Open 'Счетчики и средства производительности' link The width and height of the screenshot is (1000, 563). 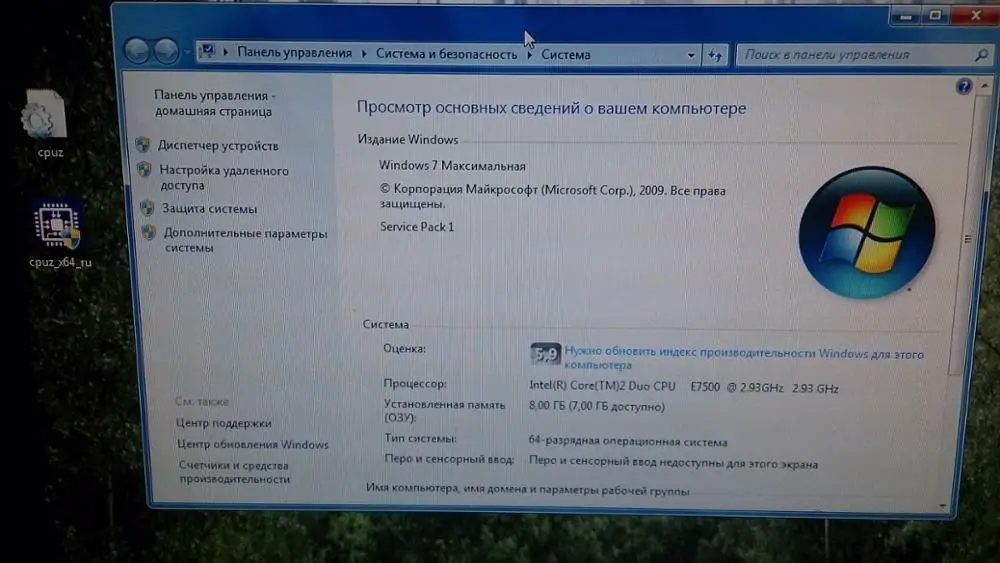[234, 472]
